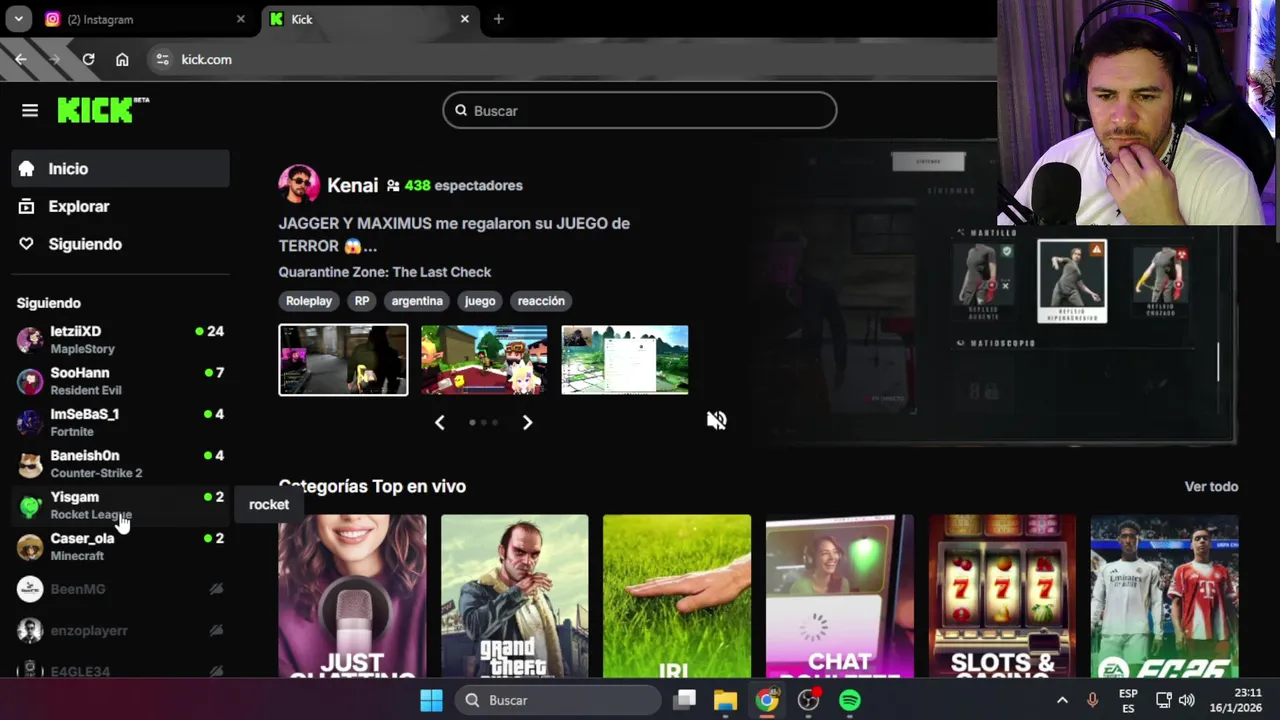Select second featured stream thumbnail
Screen dimensions: 1280x720
(484, 360)
